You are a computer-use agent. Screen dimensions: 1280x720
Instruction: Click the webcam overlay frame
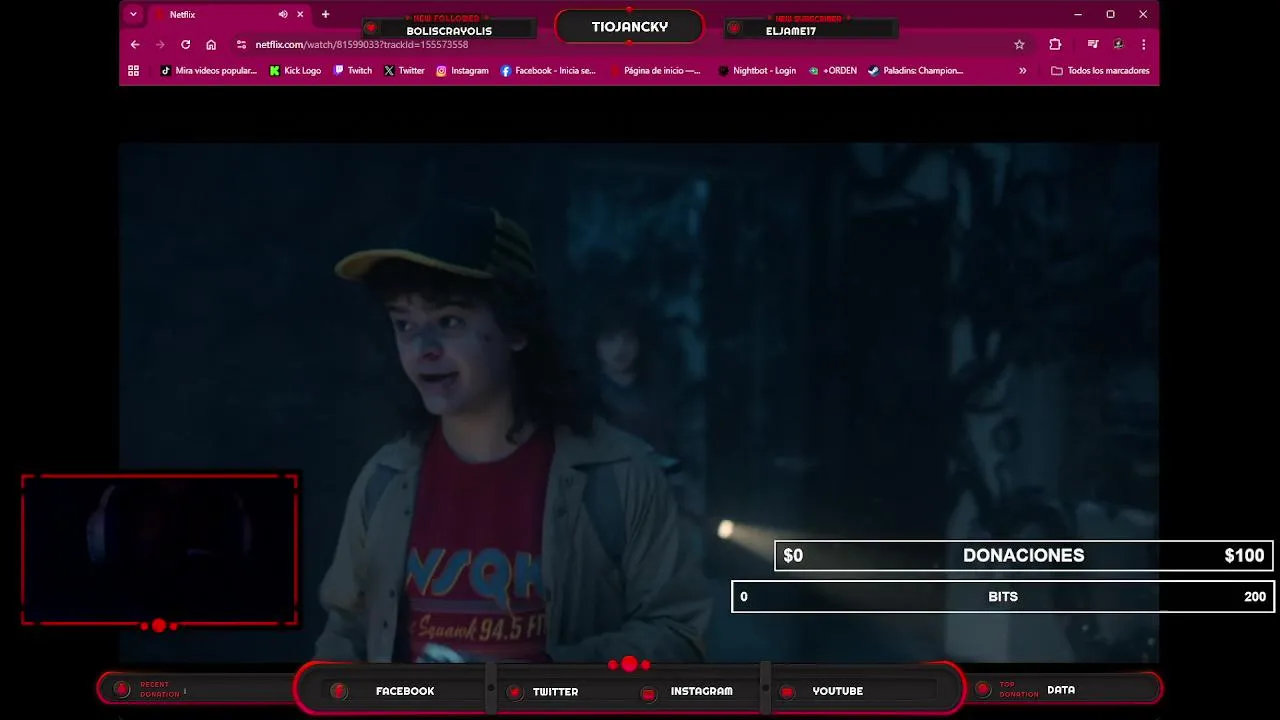160,550
